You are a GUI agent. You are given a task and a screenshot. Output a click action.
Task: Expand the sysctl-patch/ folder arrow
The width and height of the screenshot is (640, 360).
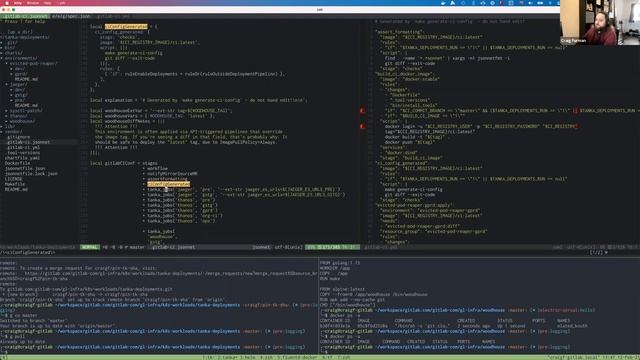7,111
